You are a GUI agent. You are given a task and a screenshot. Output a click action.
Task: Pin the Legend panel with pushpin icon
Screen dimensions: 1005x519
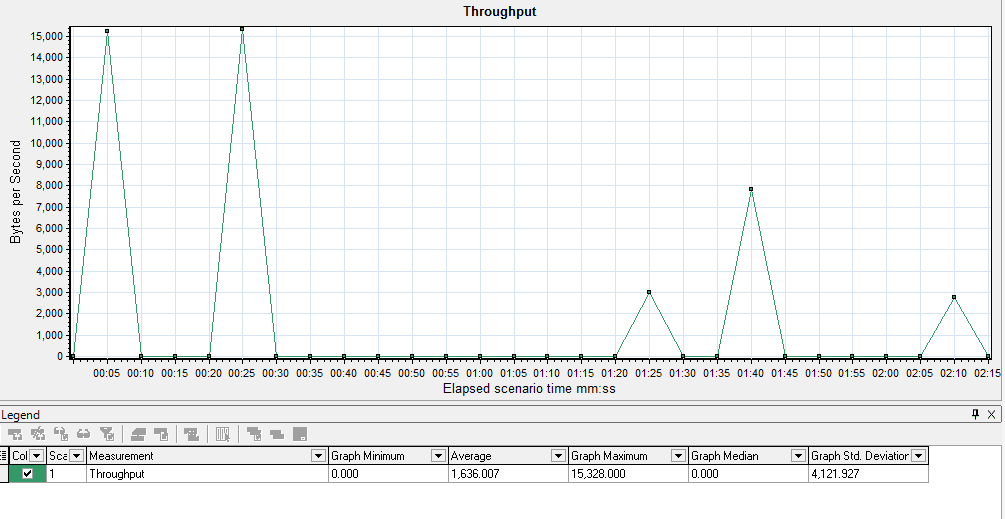976,414
